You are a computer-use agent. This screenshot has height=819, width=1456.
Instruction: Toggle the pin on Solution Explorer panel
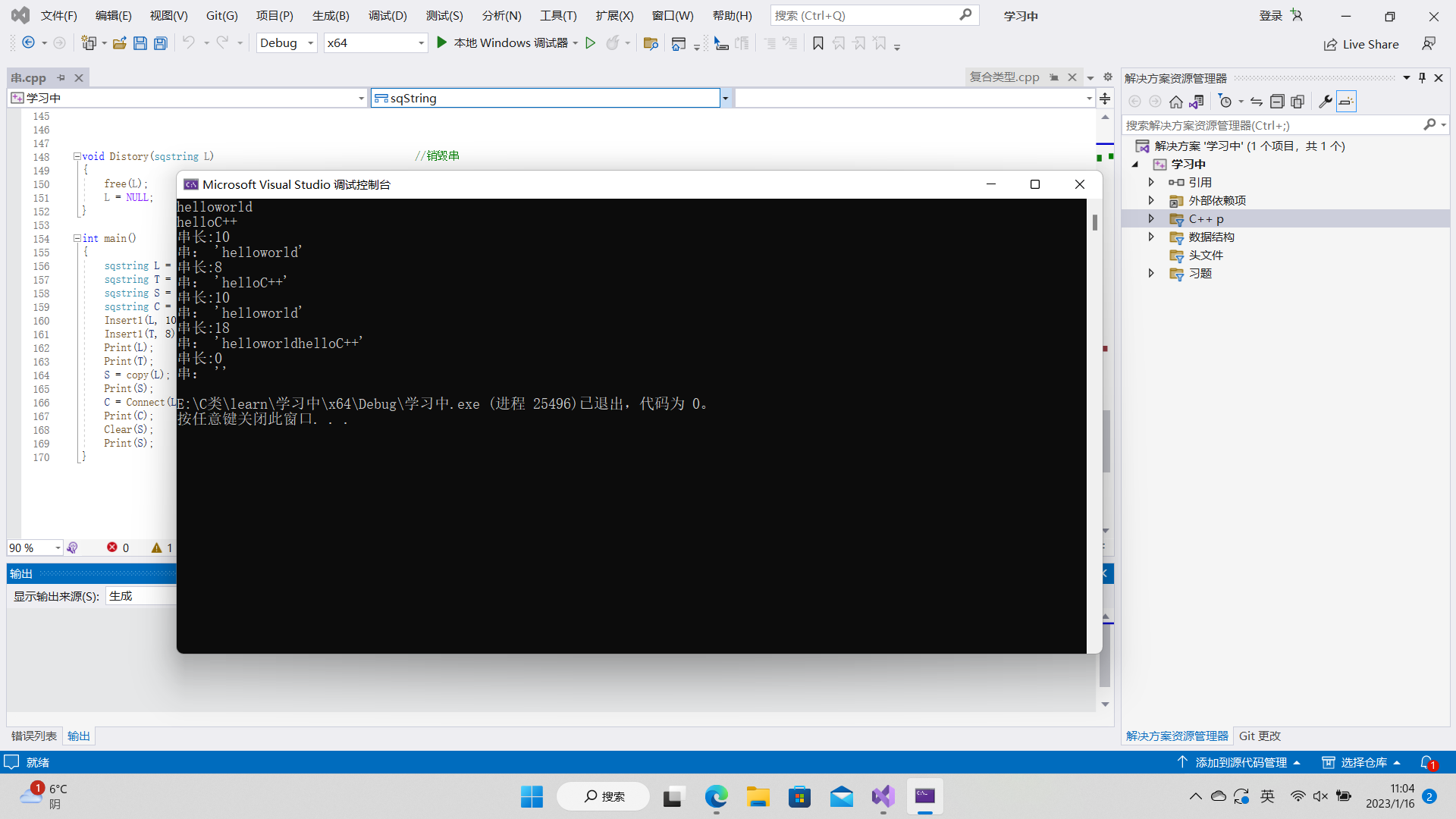[1422, 78]
